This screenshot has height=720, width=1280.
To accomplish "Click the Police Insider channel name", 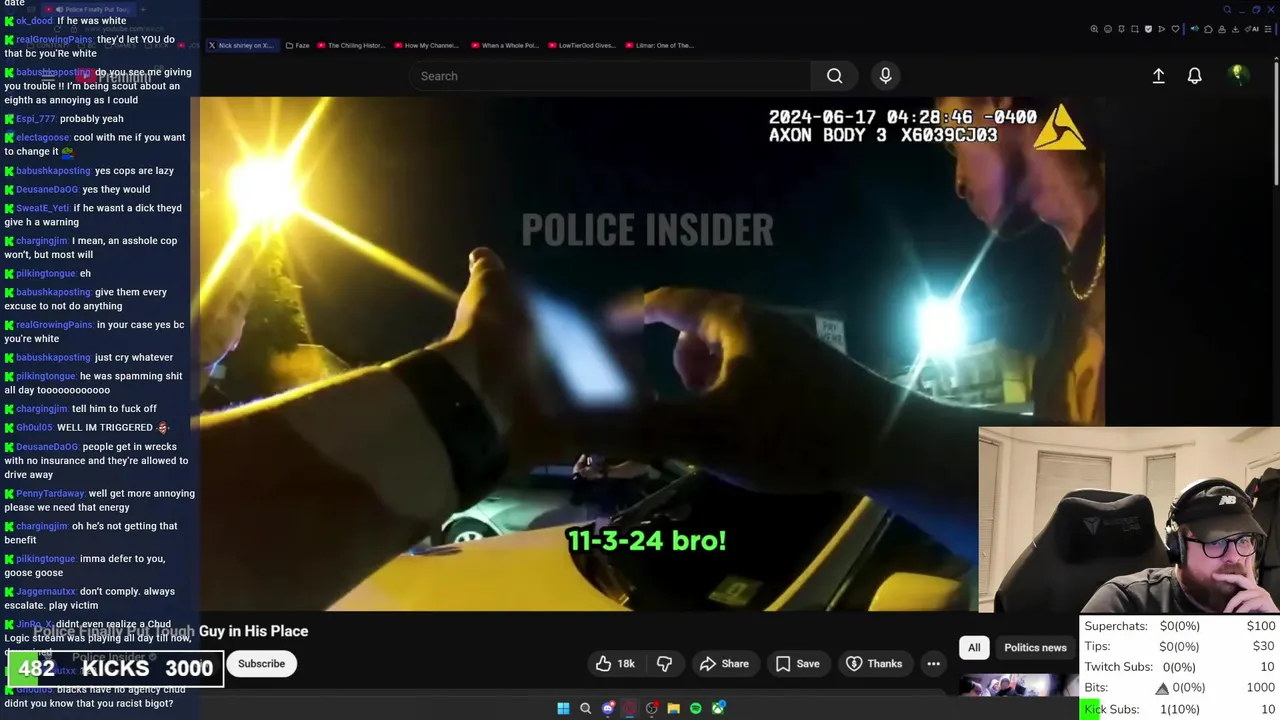I will coord(108,657).
